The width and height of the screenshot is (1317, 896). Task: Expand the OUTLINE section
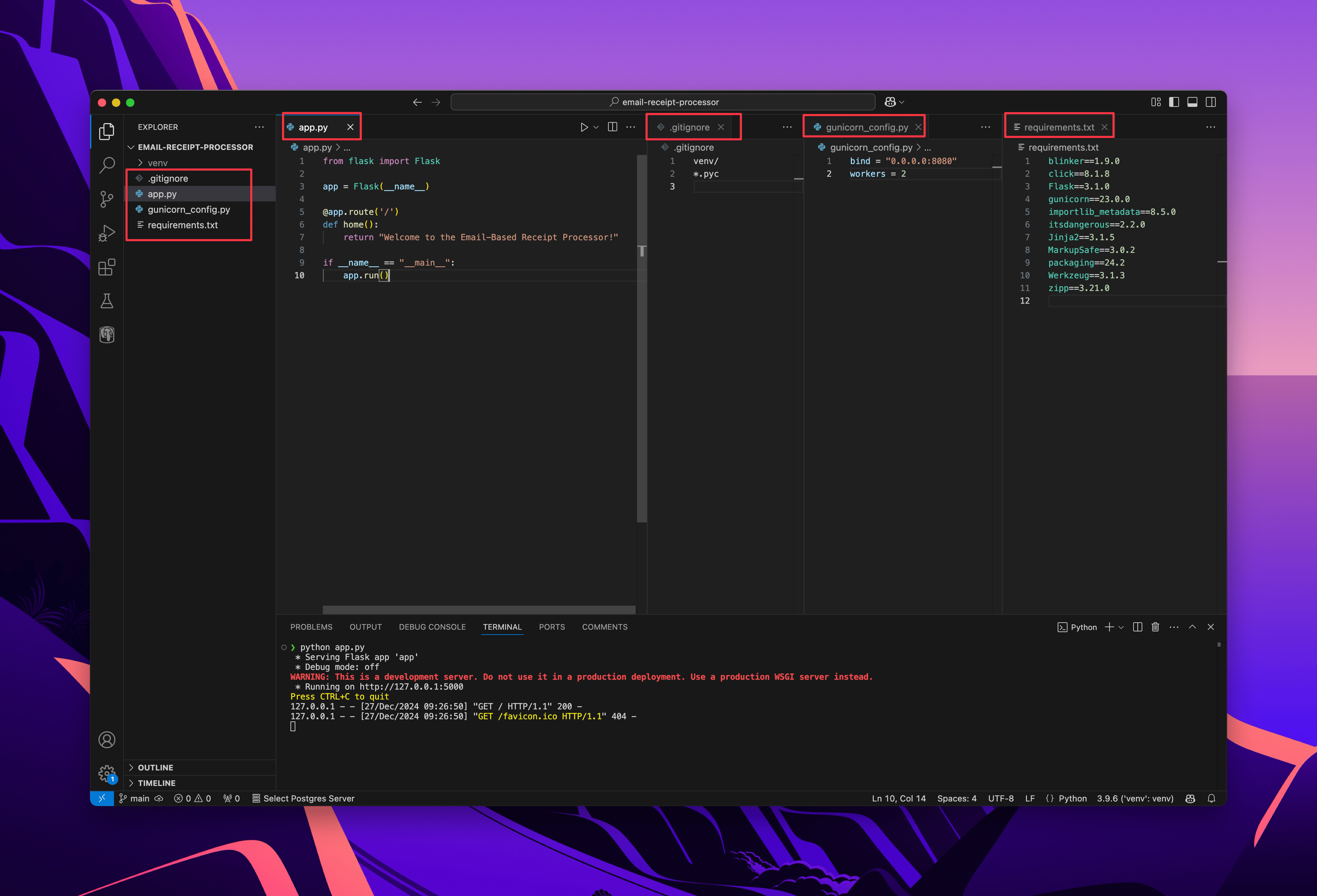click(199, 768)
